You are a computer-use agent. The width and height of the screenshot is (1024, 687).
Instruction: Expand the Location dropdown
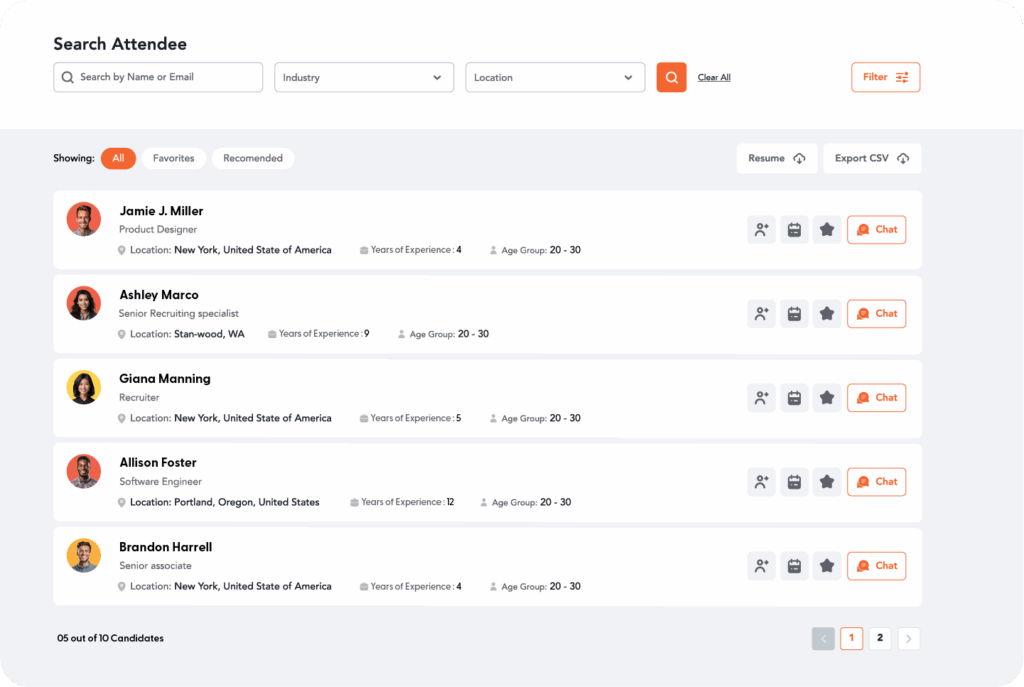[x=555, y=77]
